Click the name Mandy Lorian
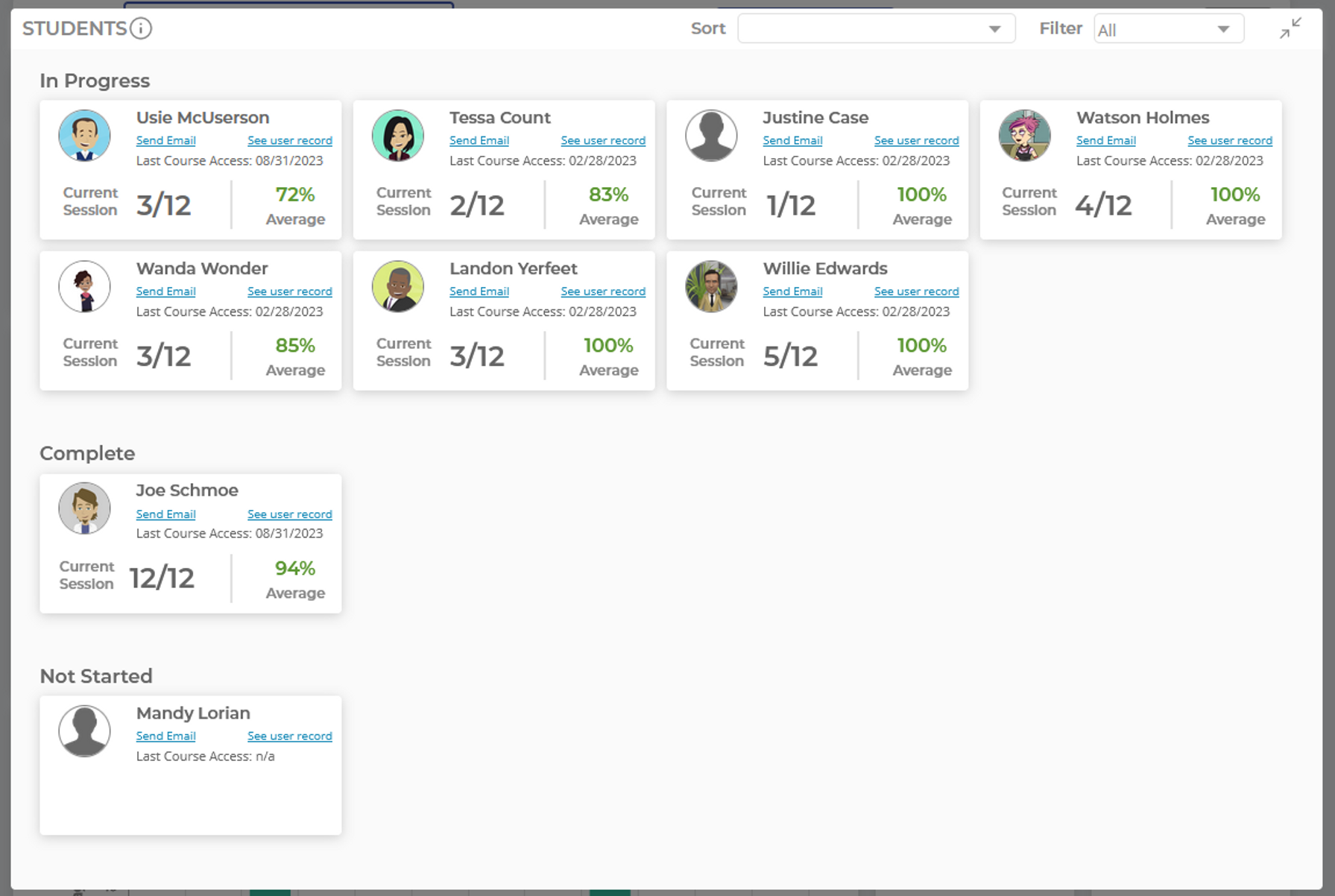The image size is (1335, 896). point(193,713)
